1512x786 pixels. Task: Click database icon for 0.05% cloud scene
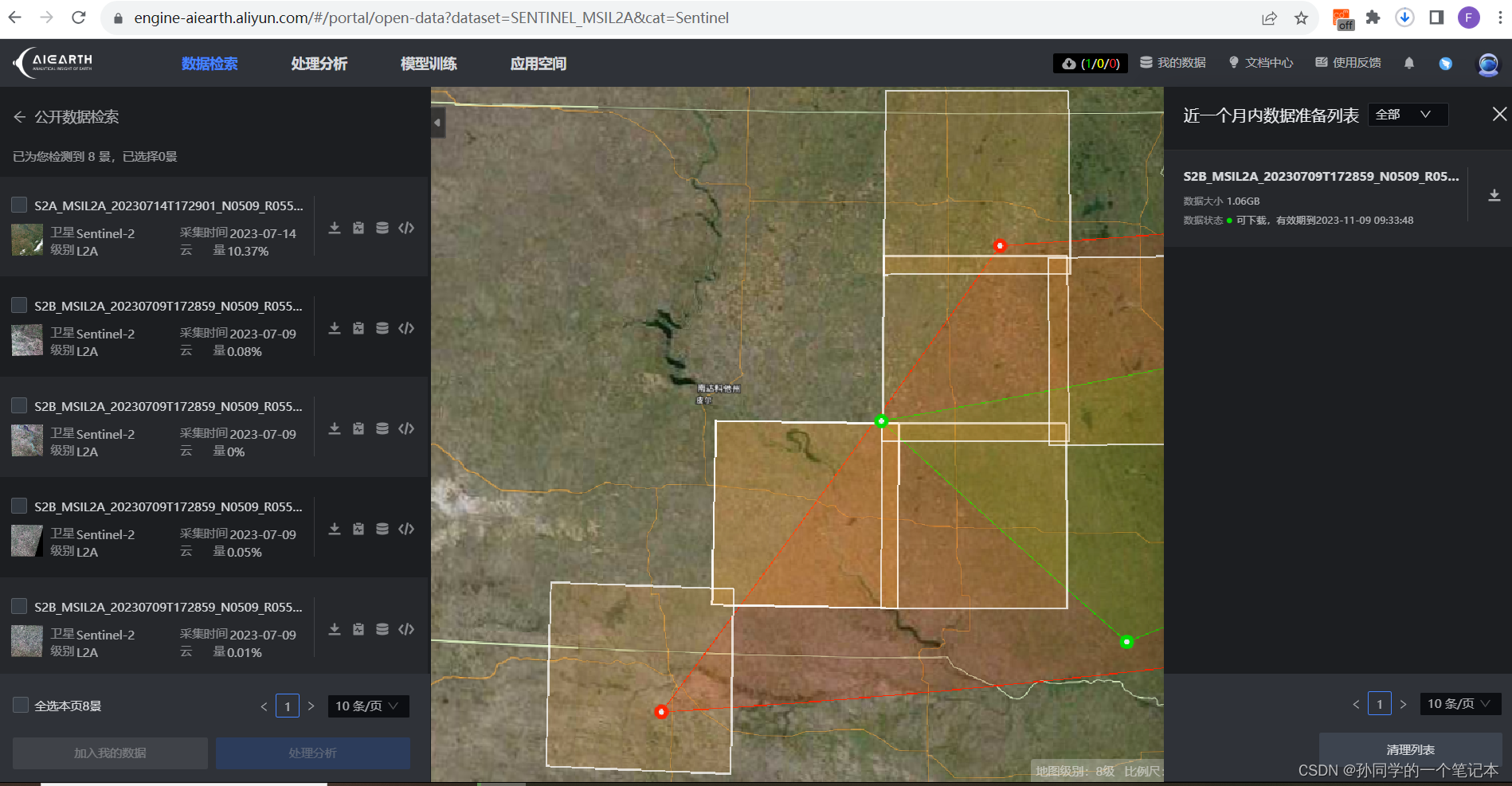coord(382,529)
